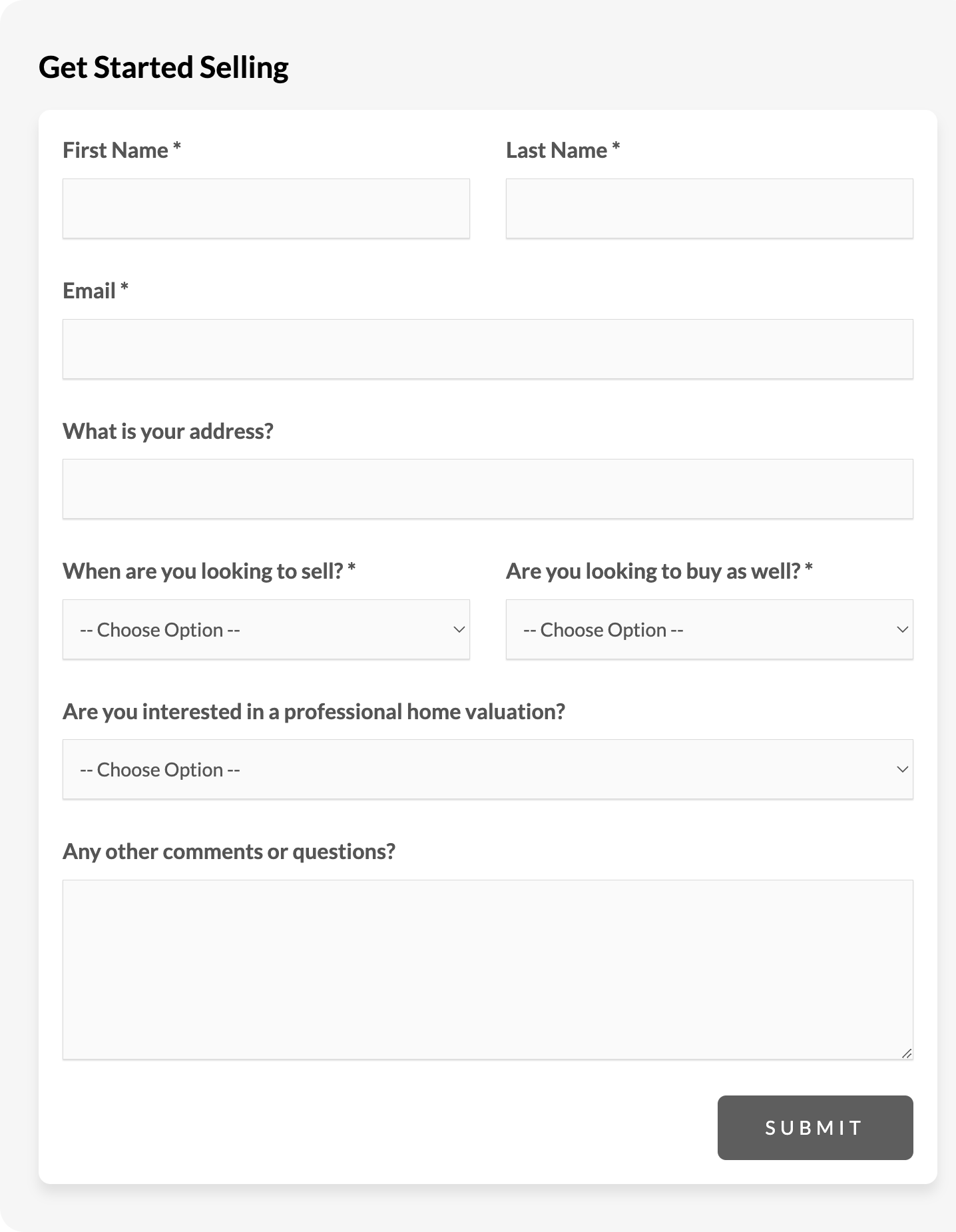Click the 'Get Started Selling' heading

164,67
